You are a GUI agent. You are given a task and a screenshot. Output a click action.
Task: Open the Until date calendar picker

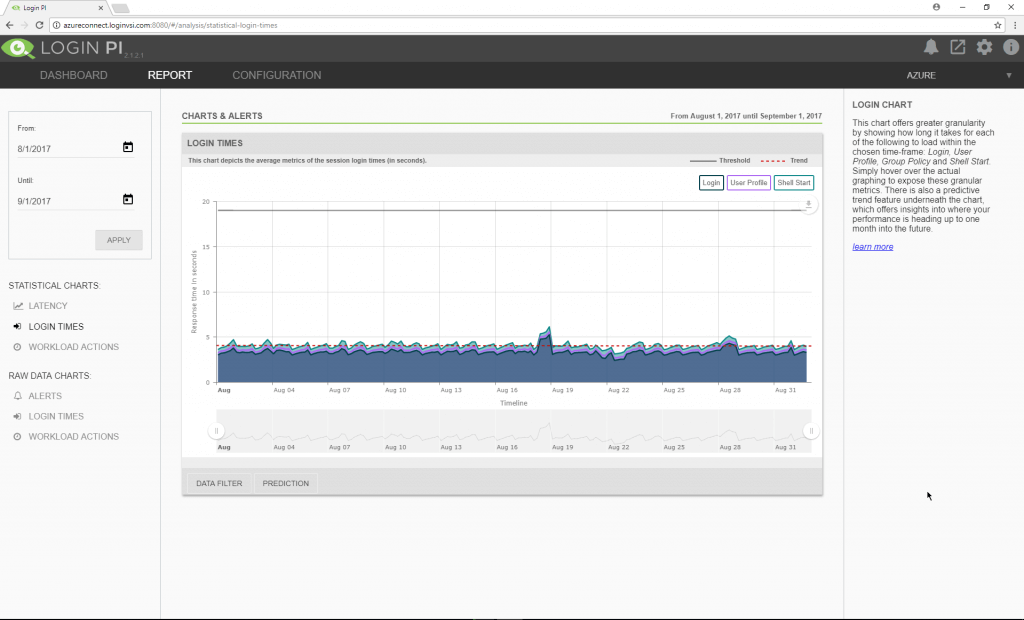(128, 199)
